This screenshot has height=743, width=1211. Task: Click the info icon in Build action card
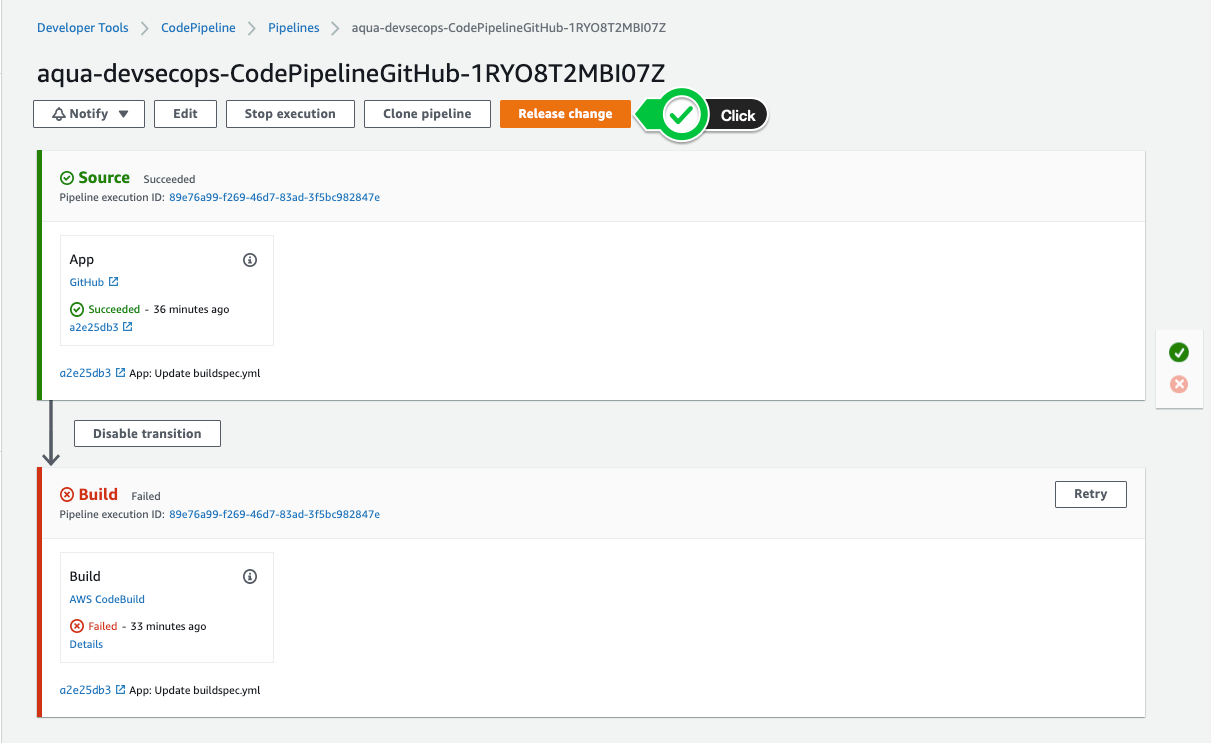click(250, 577)
